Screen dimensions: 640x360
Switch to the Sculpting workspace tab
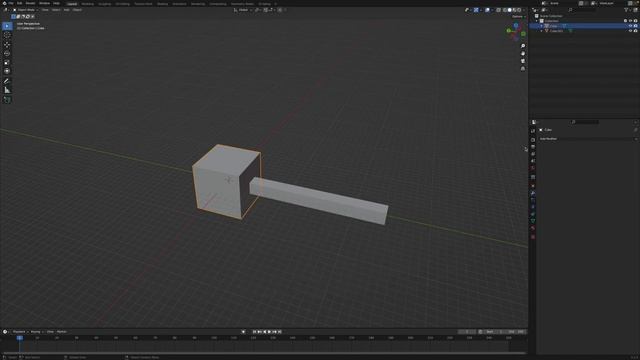pos(104,4)
